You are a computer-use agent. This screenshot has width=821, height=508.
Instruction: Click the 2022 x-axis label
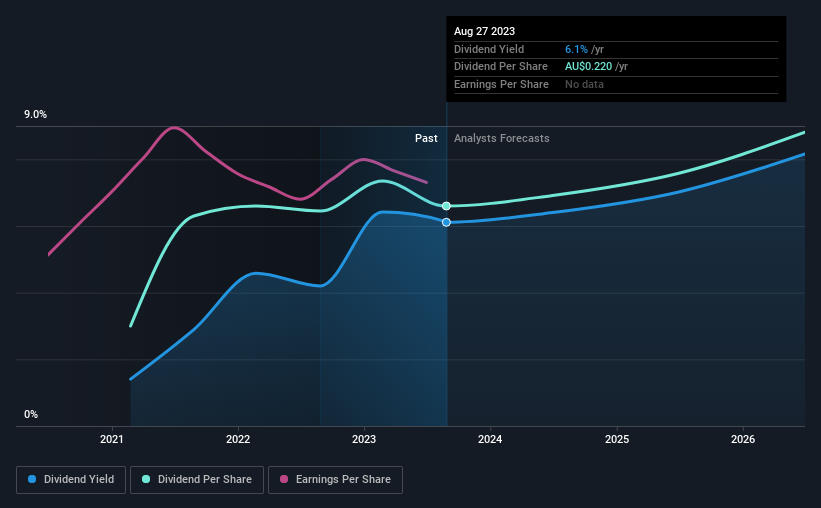point(238,439)
